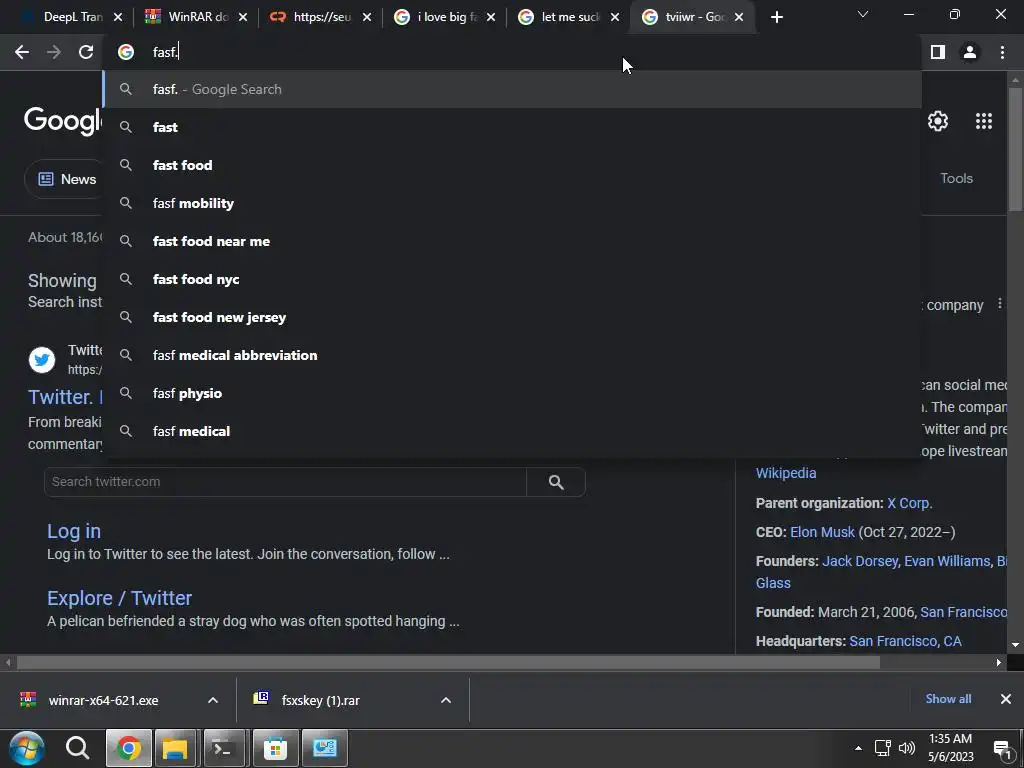
Task: Close the tviiwr Google tab
Action: 739,18
